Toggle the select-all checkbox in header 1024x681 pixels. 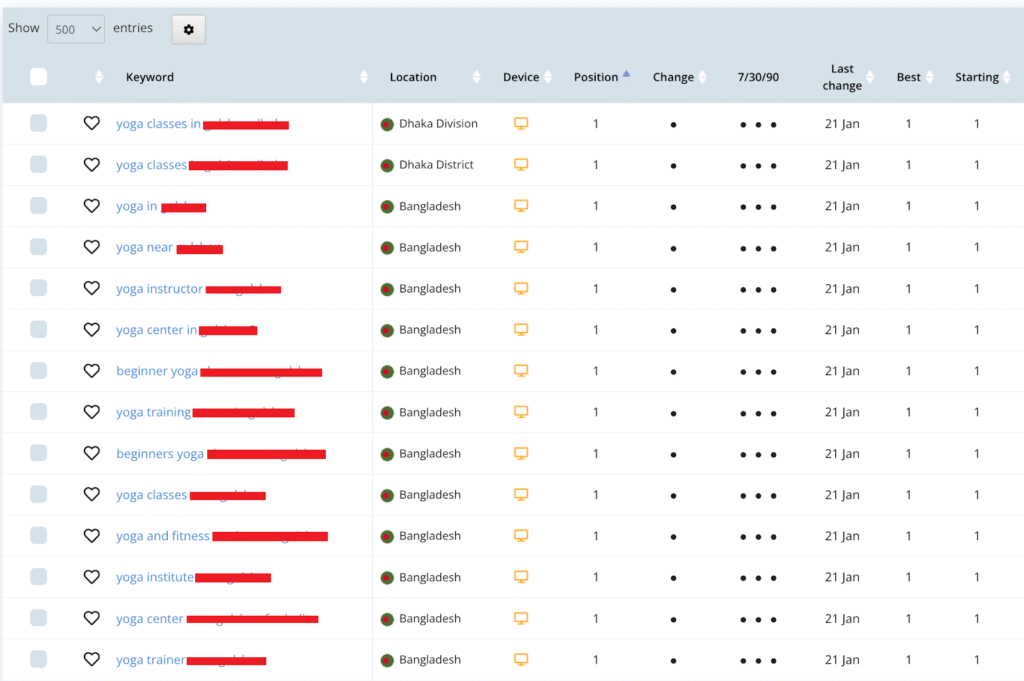pyautogui.click(x=38, y=77)
